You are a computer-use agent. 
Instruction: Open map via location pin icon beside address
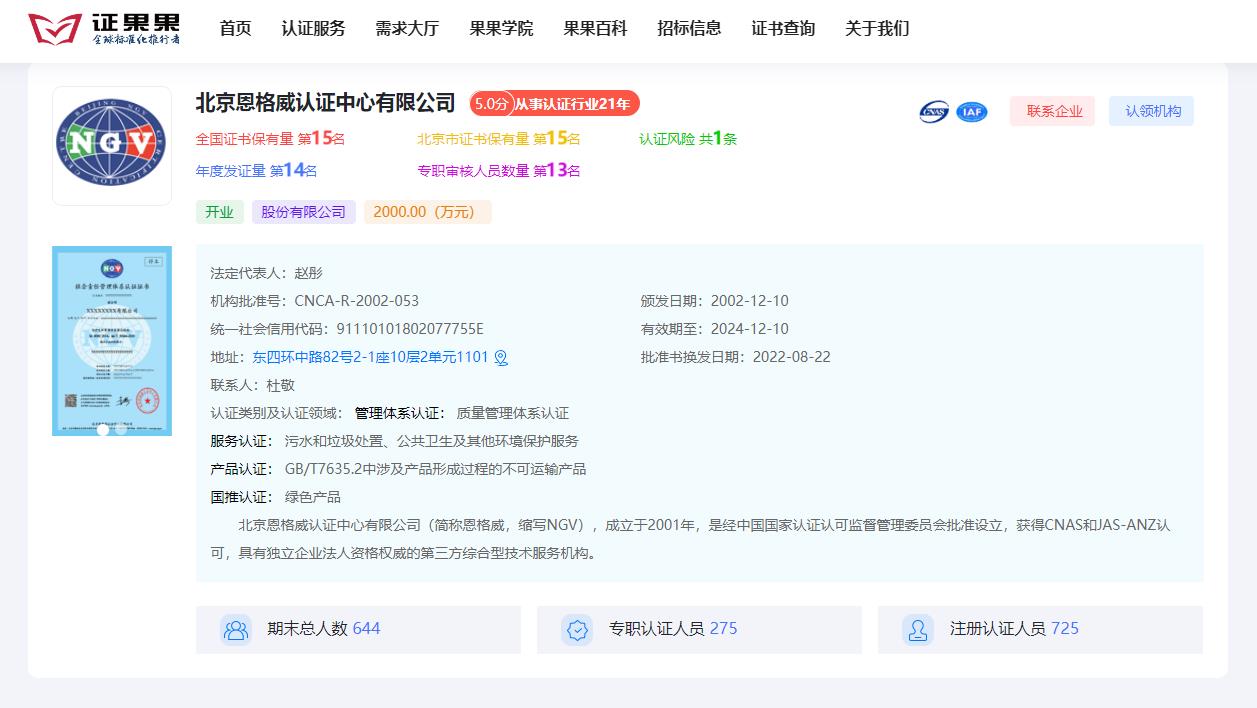click(503, 357)
